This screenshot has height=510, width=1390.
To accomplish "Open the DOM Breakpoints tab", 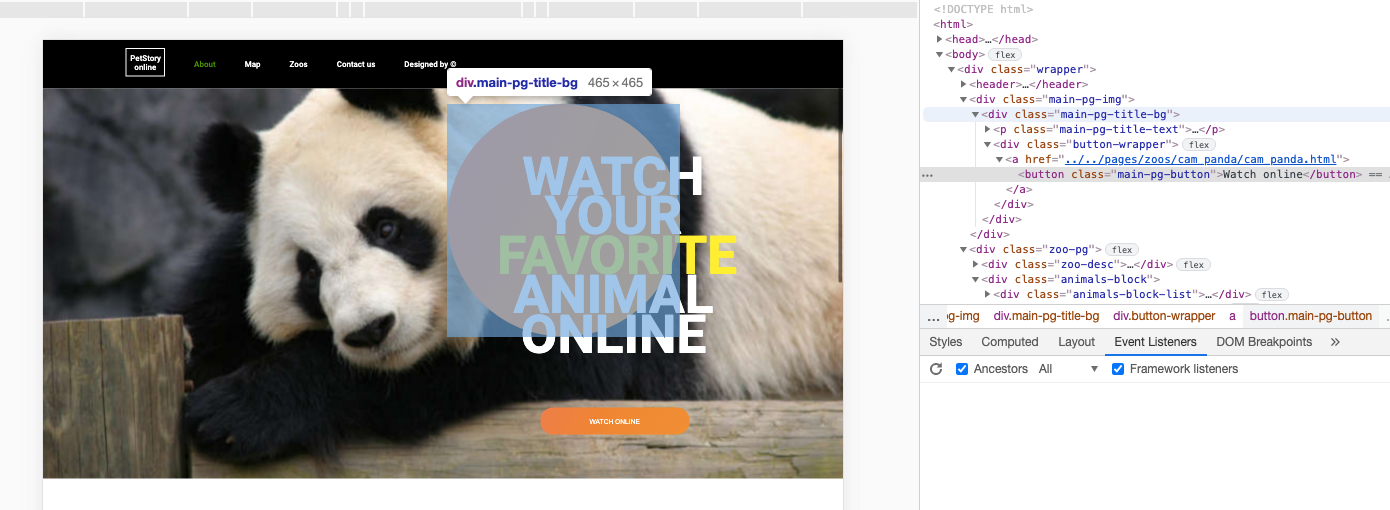I will (1263, 342).
